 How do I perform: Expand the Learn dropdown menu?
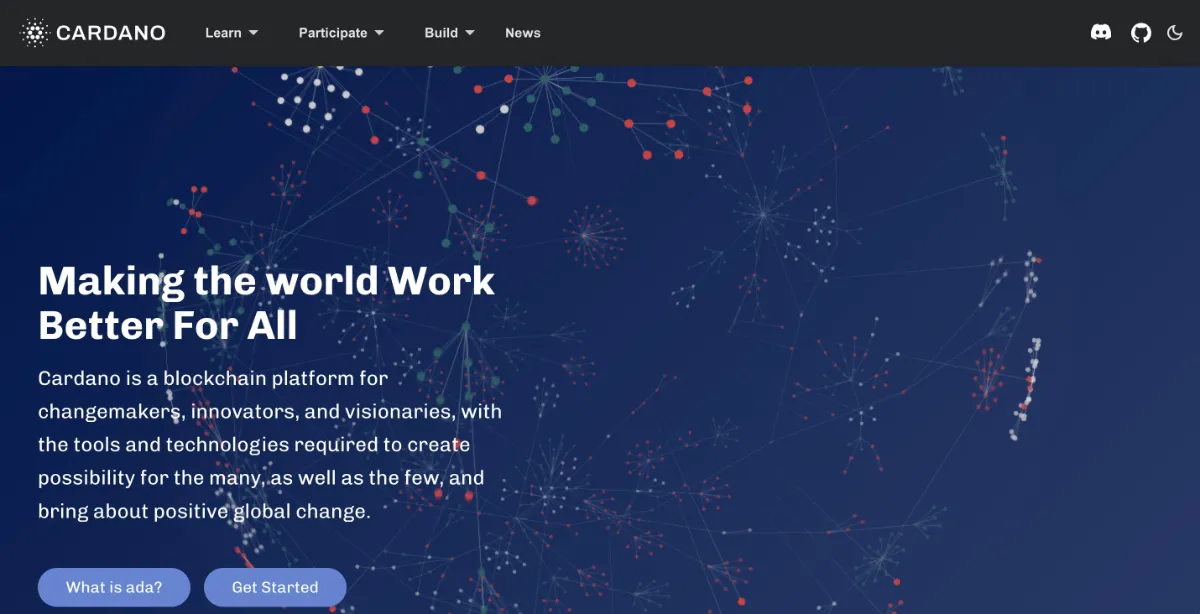coord(232,33)
